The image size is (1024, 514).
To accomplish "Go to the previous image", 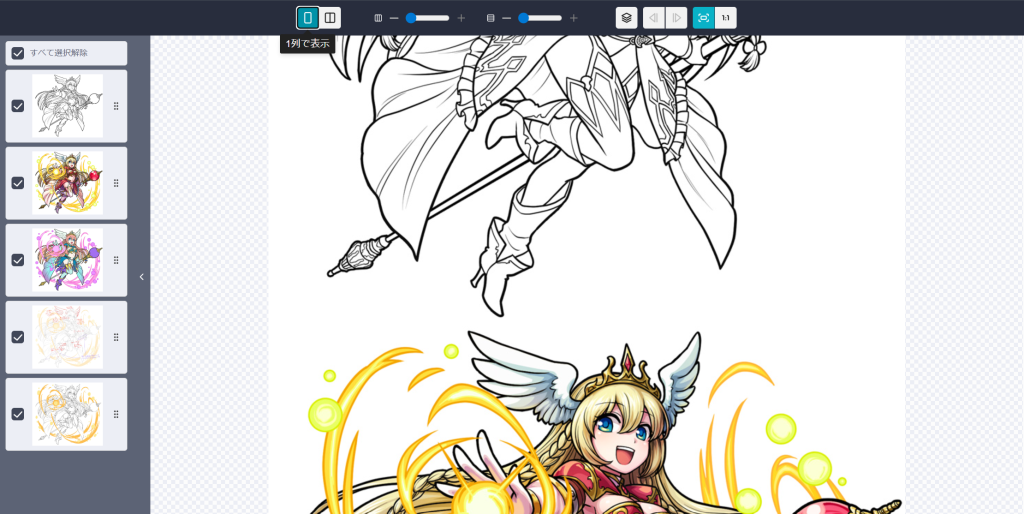I will (x=654, y=18).
